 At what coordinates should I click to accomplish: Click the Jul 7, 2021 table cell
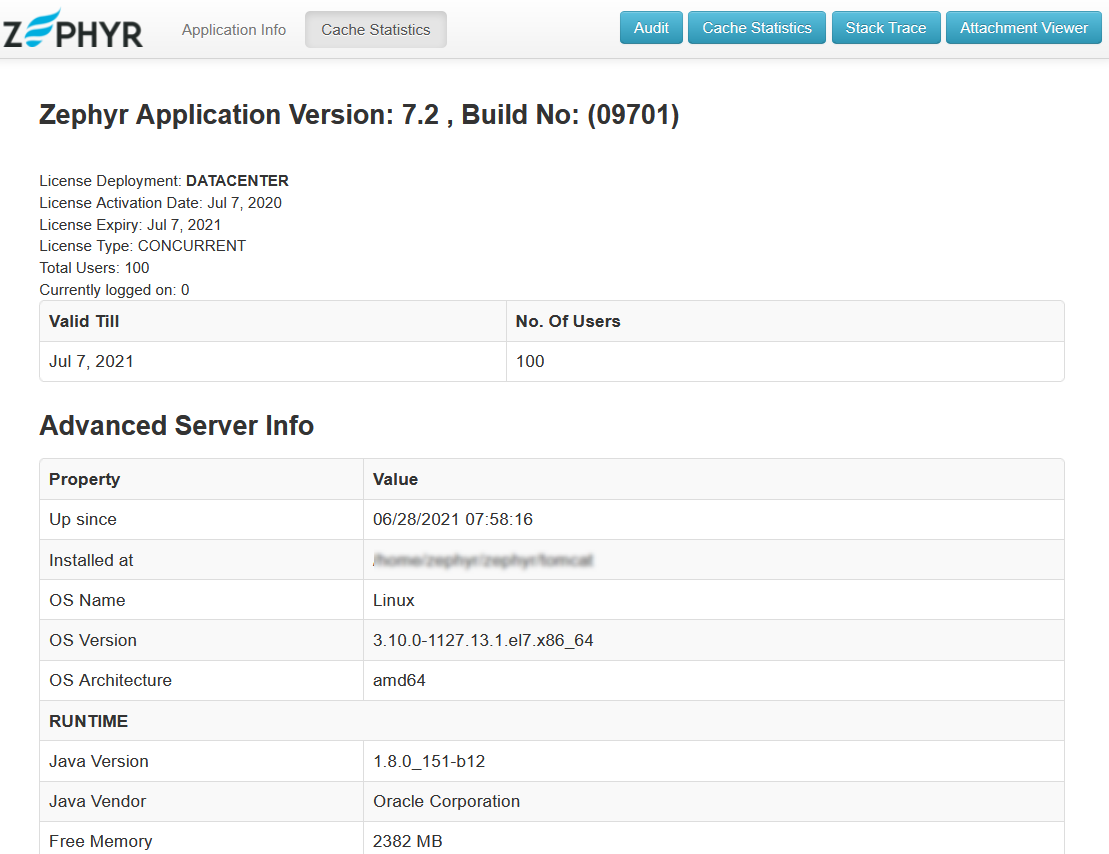tap(91, 361)
